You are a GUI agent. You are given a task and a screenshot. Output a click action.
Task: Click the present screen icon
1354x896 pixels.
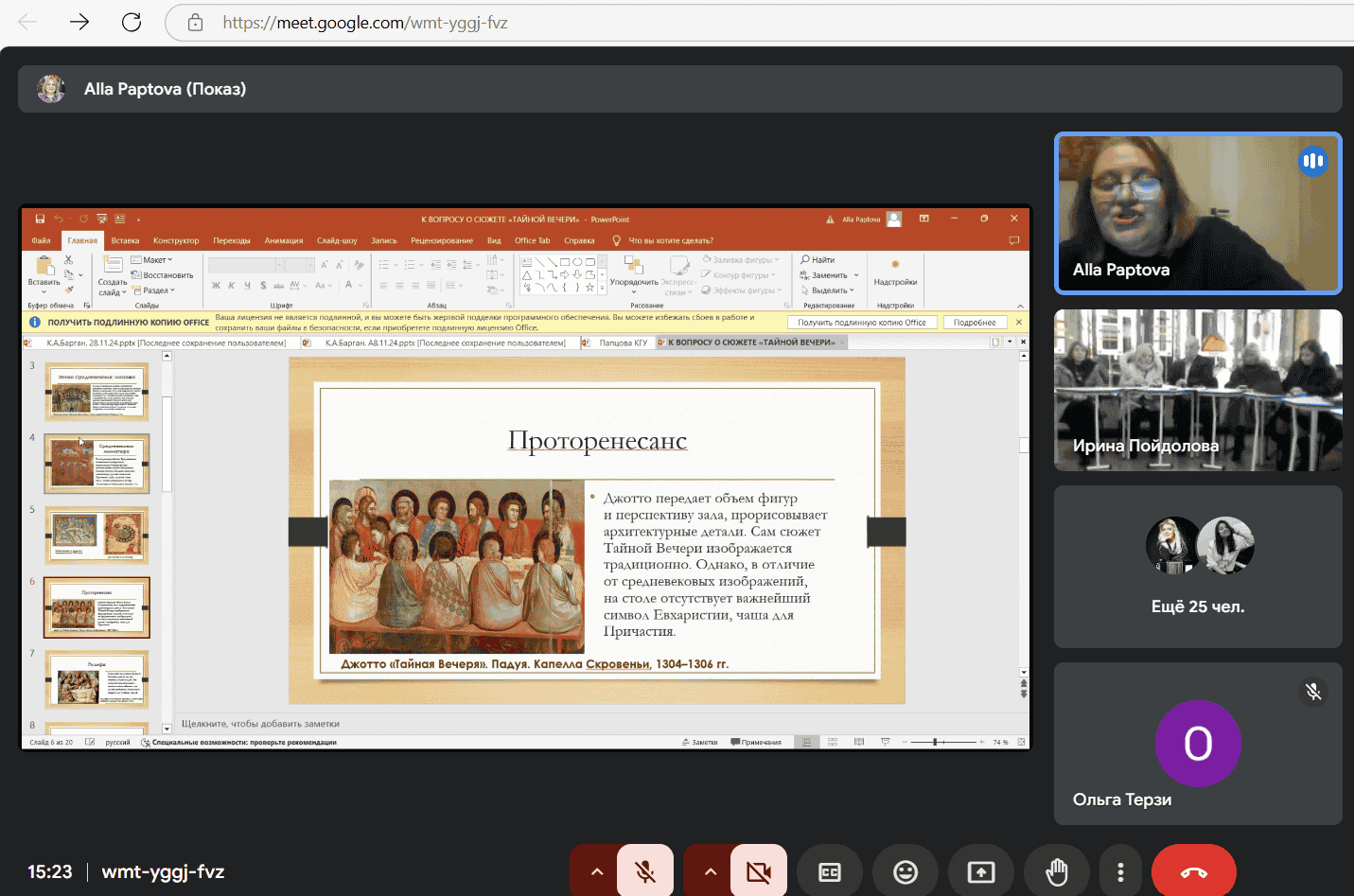pyautogui.click(x=981, y=871)
